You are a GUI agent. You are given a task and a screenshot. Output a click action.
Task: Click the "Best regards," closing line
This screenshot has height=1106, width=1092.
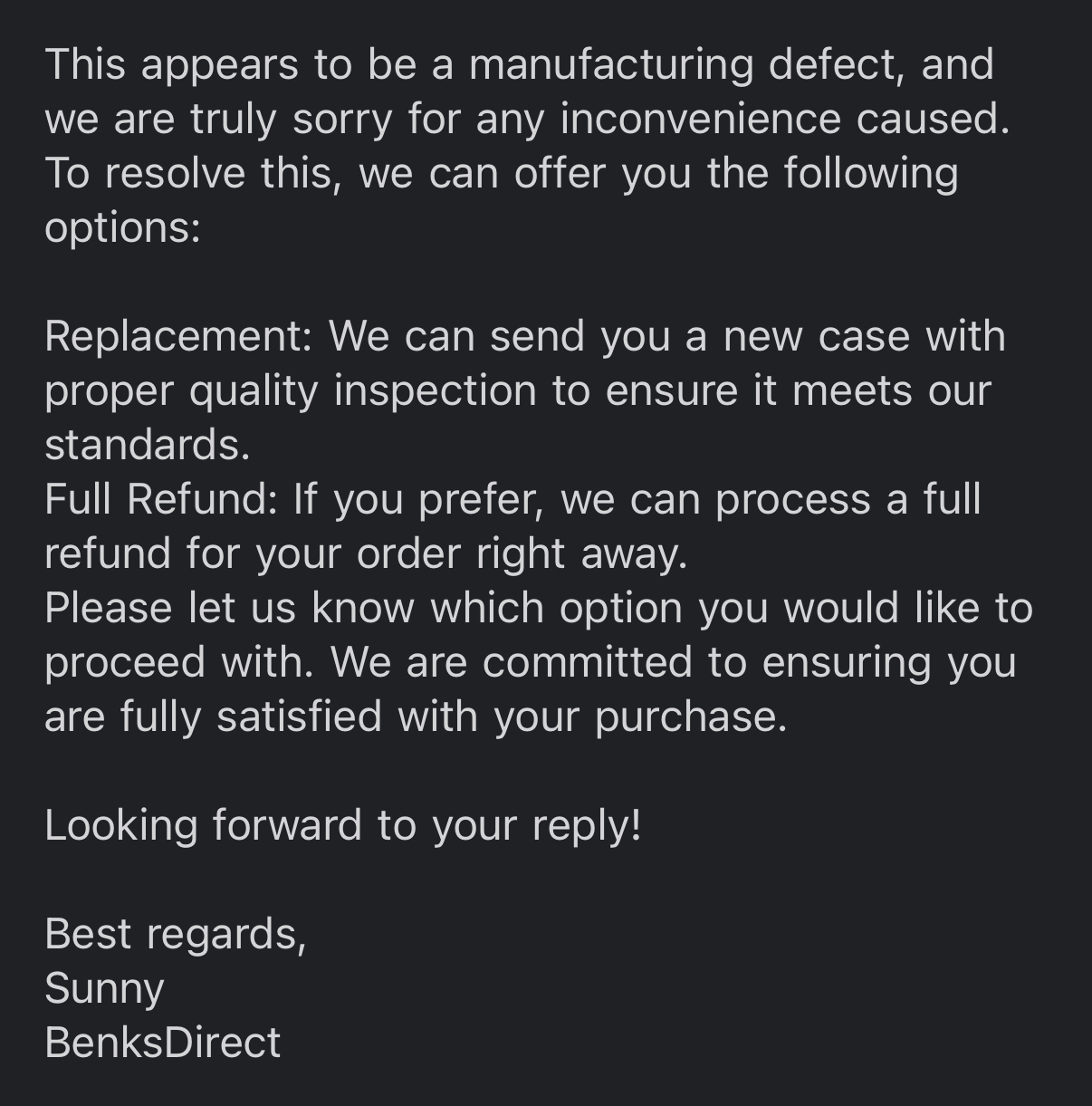pos(176,934)
